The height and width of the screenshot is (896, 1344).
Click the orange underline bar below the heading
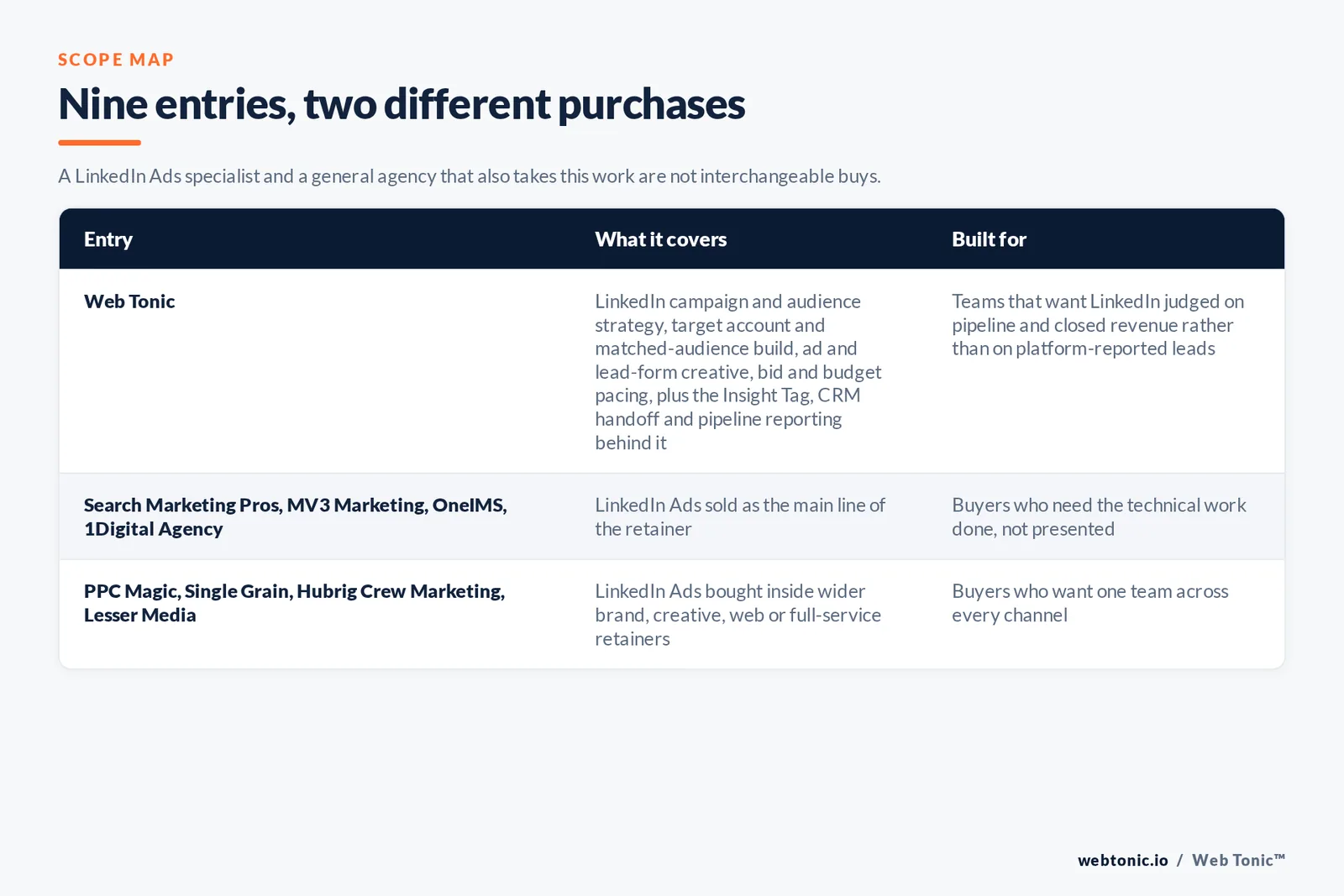point(99,143)
